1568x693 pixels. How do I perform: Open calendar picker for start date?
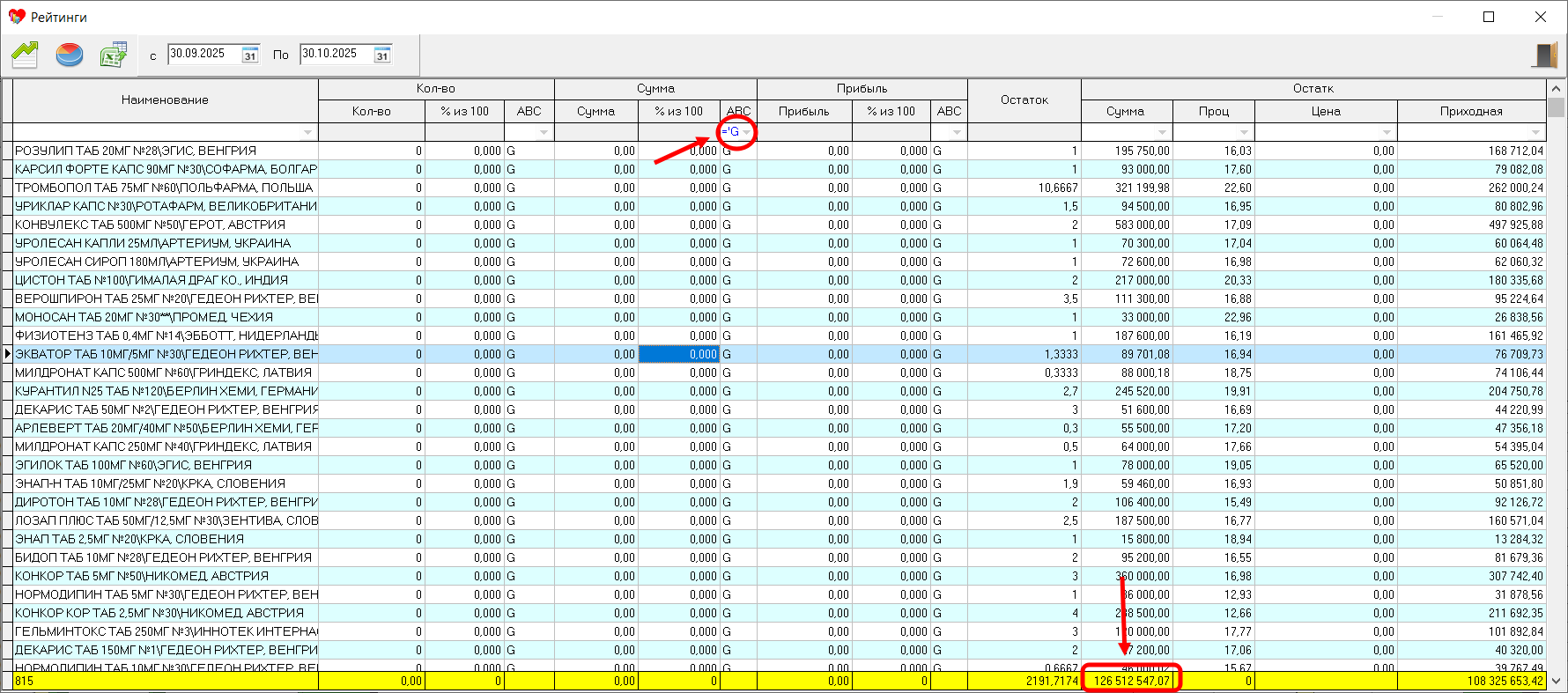(x=250, y=55)
